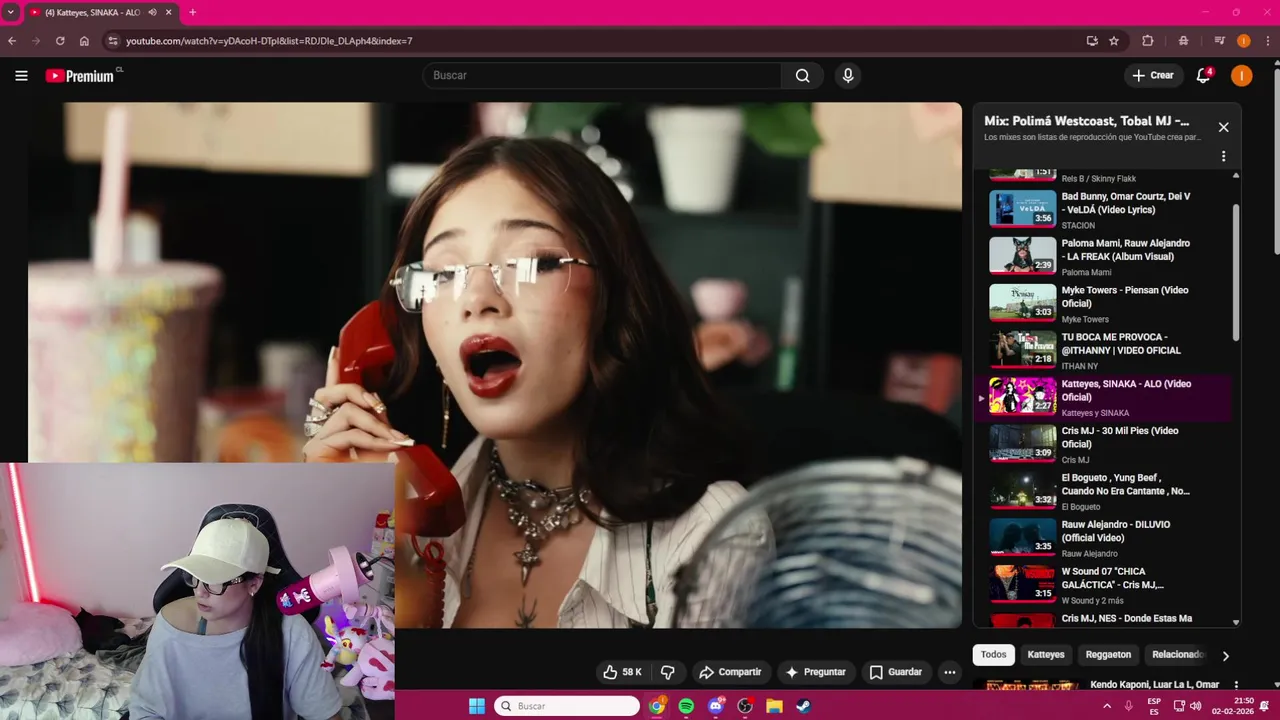Open a new browser tab

point(192,12)
